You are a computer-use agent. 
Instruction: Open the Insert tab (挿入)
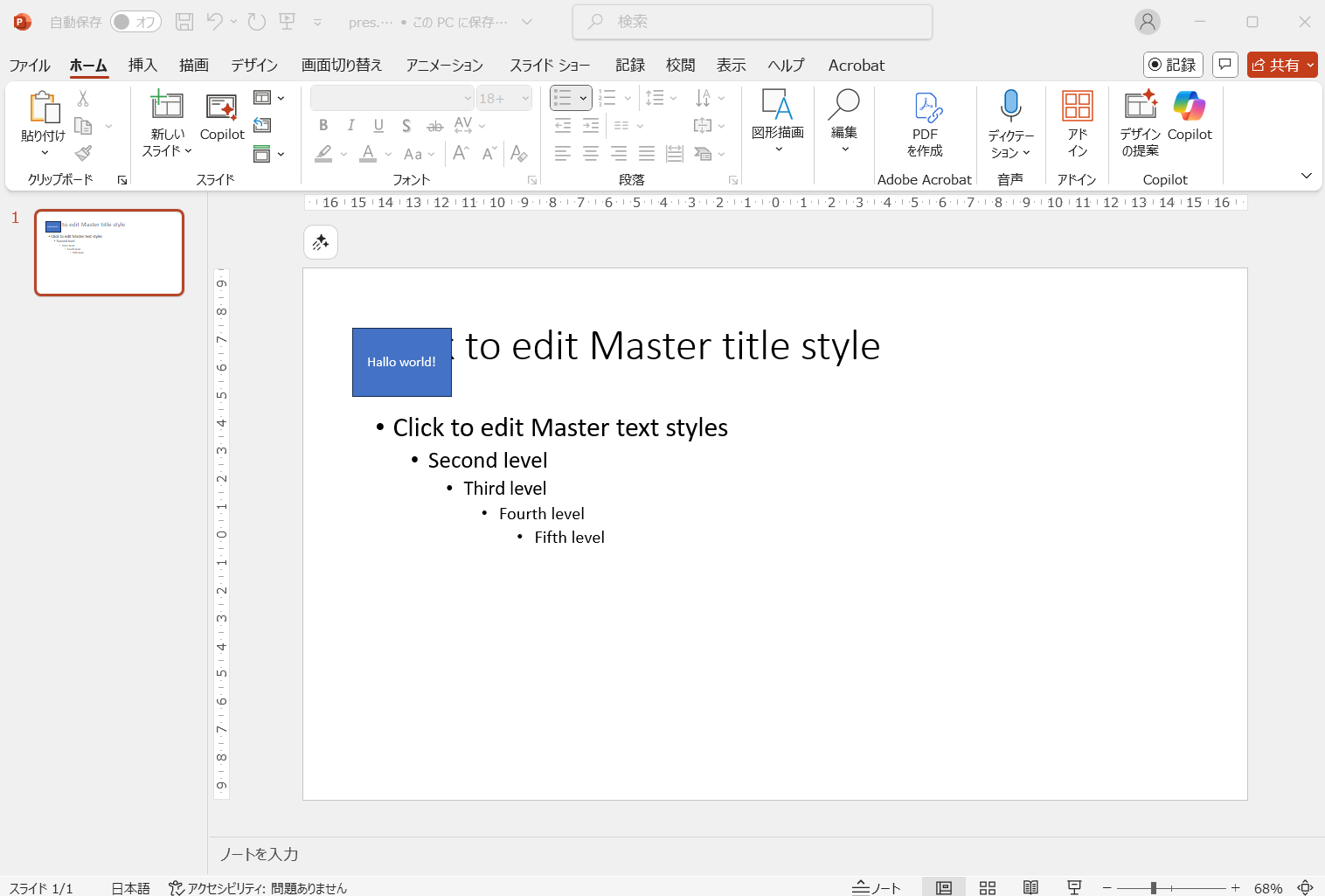pos(142,66)
